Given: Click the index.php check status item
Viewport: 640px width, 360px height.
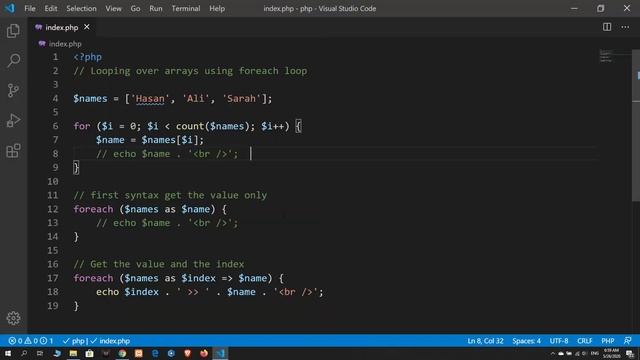Looking at the screenshot, I should (x=110, y=341).
